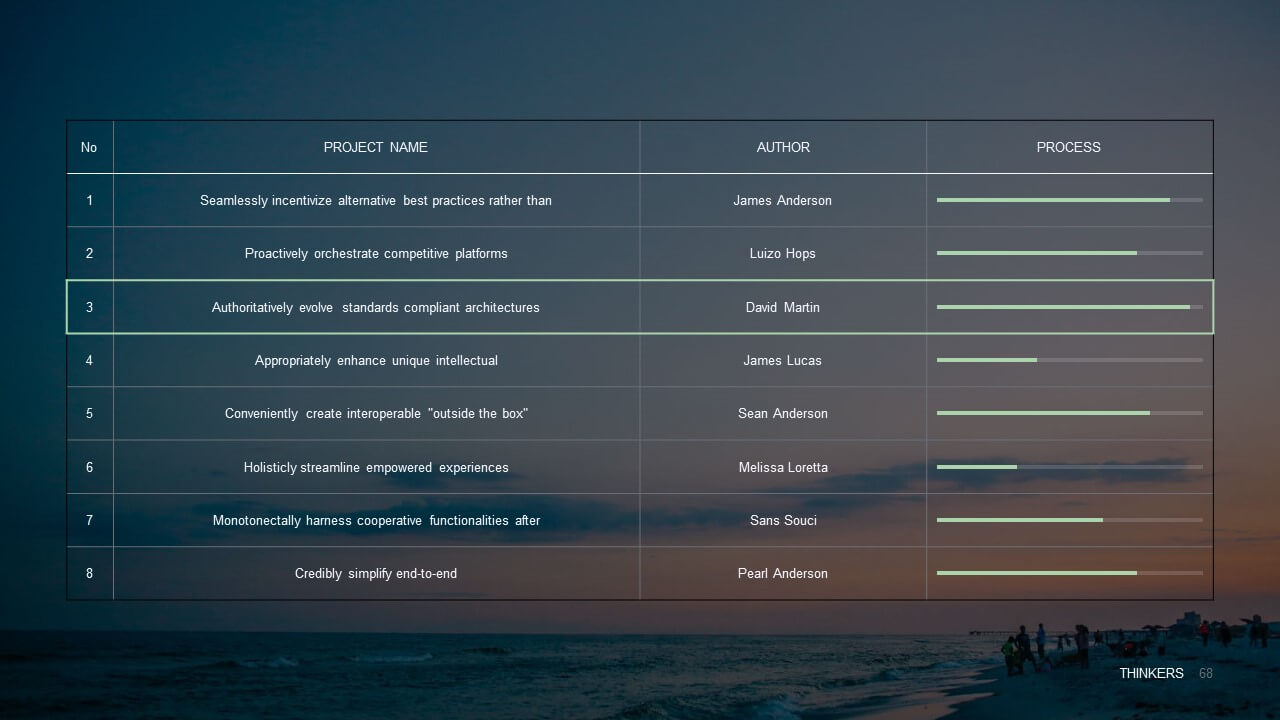Select 'Authoritatively evolve standards compliant architectures' project

(x=376, y=307)
